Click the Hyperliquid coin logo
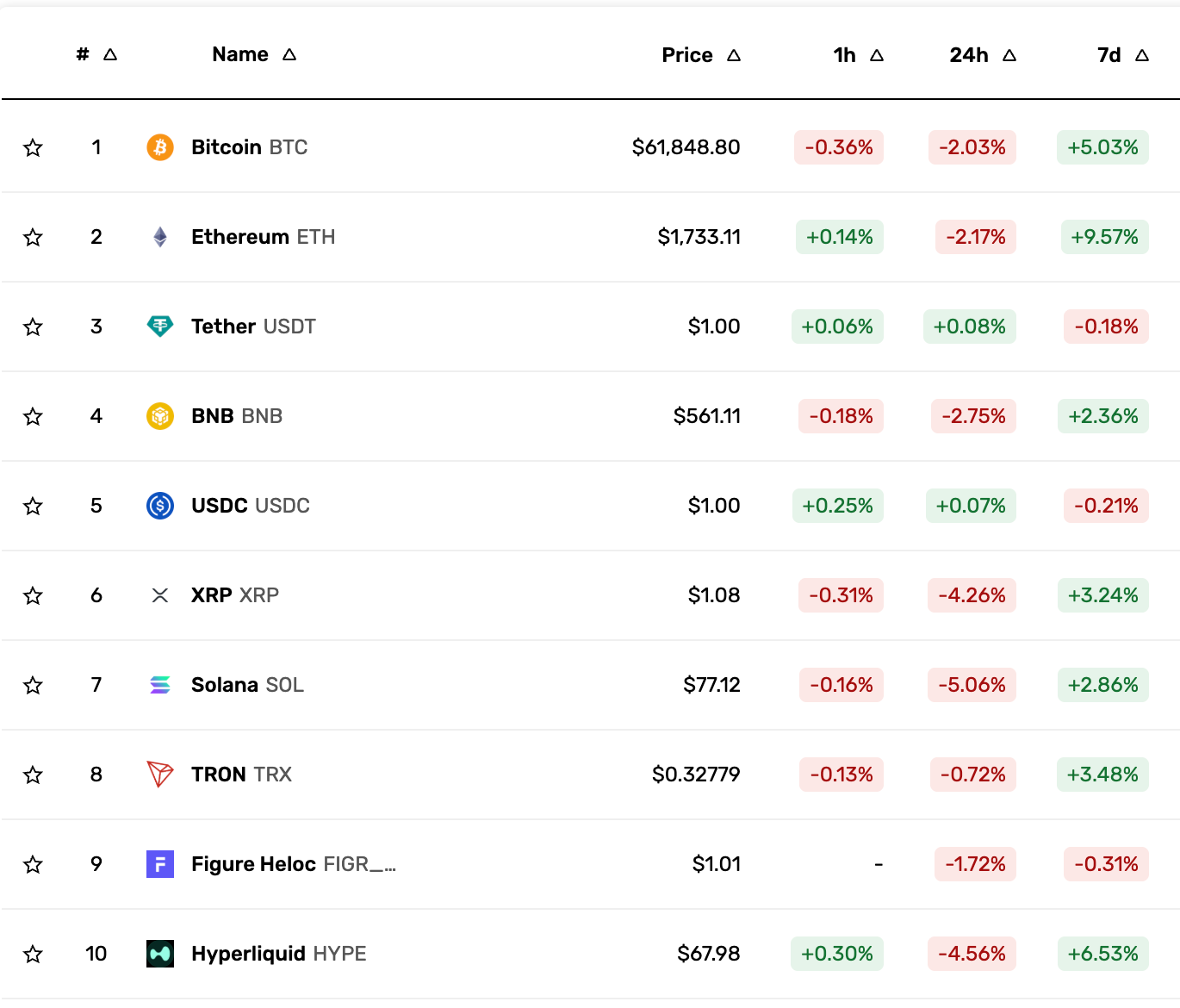The width and height of the screenshot is (1180, 1008). coord(160,954)
